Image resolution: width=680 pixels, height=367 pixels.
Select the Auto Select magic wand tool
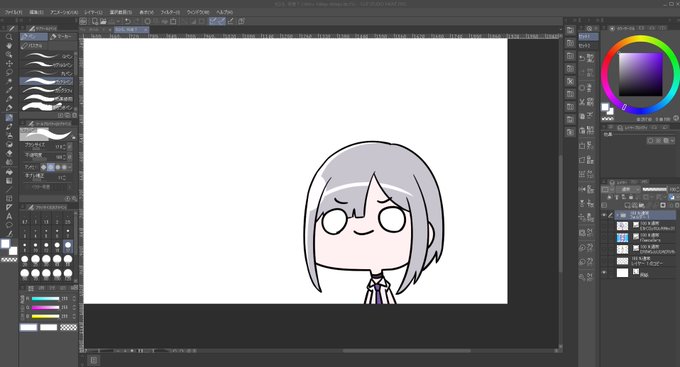pyautogui.click(x=9, y=82)
